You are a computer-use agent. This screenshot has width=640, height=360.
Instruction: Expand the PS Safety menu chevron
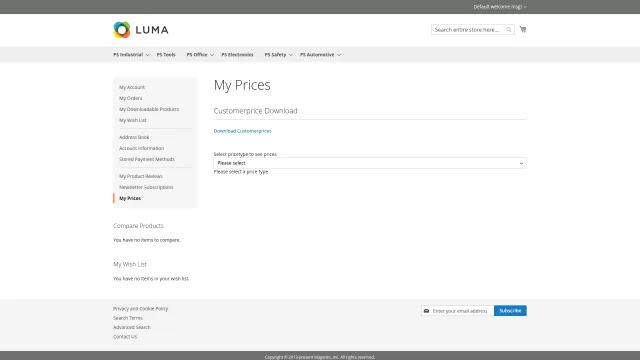(x=291, y=55)
